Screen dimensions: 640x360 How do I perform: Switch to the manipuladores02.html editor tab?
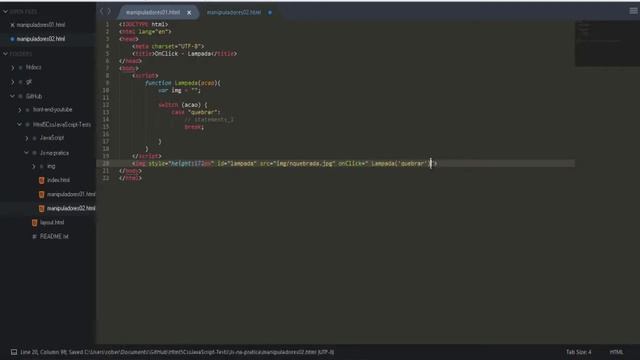pyautogui.click(x=233, y=13)
